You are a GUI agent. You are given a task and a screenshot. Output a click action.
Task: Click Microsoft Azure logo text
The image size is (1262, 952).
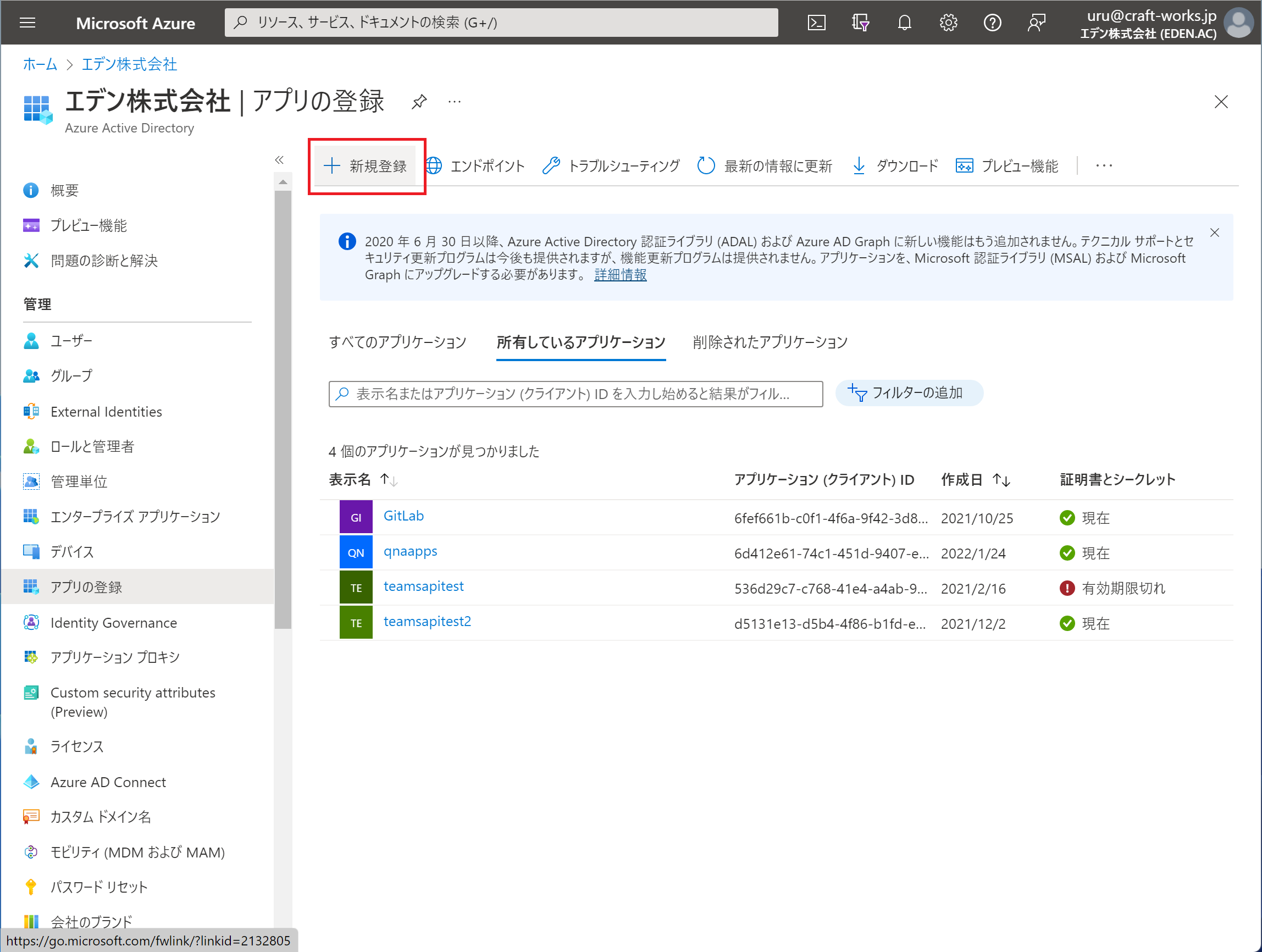pos(135,24)
